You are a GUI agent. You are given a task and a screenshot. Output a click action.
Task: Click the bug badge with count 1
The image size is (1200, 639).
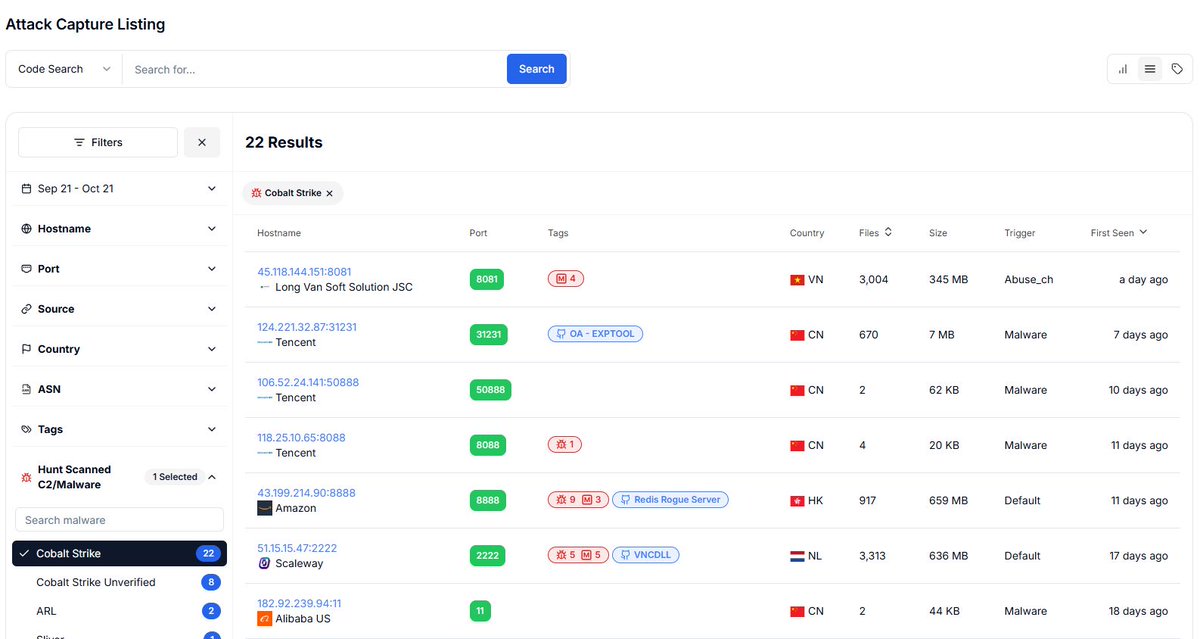(566, 444)
